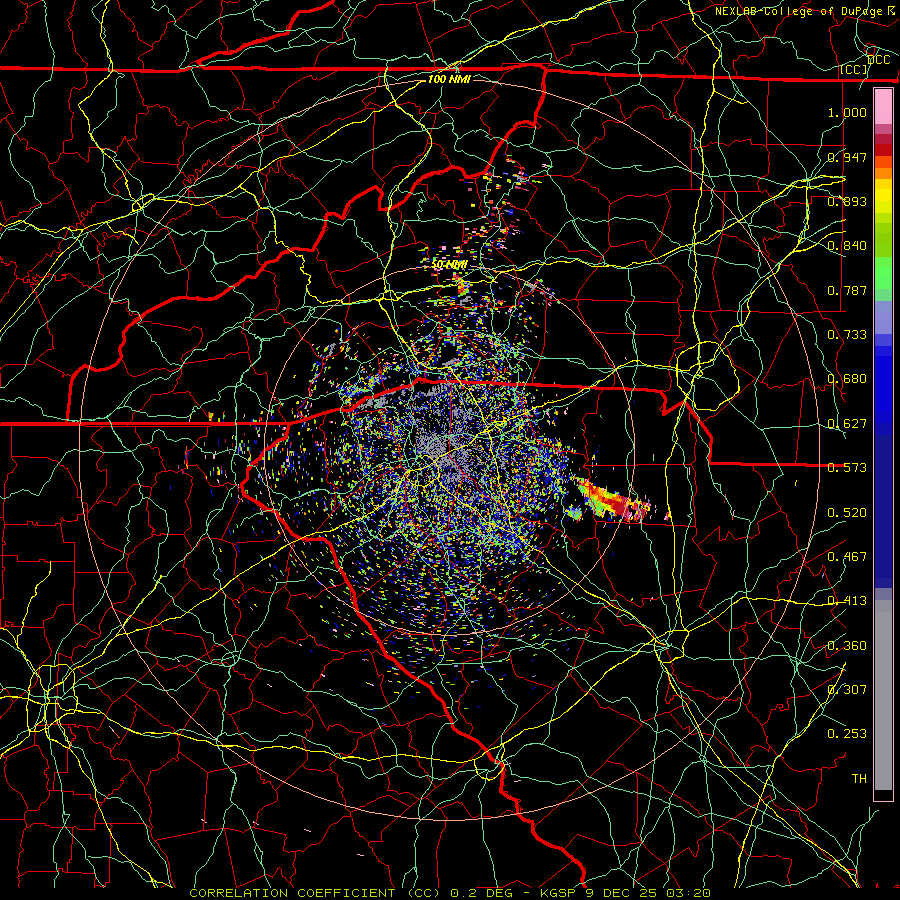This screenshot has width=900, height=900.
Task: Click the 0.840 legend value
Action: (x=847, y=246)
